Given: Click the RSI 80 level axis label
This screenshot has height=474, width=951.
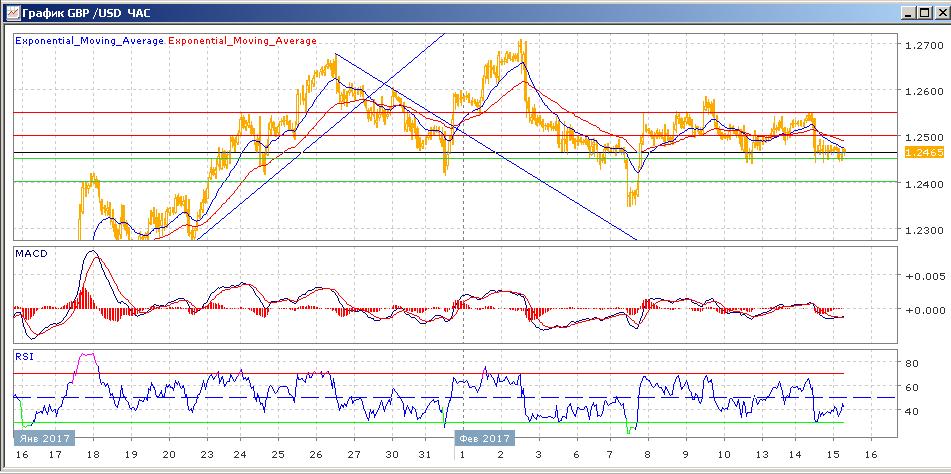Looking at the screenshot, I should pos(912,364).
